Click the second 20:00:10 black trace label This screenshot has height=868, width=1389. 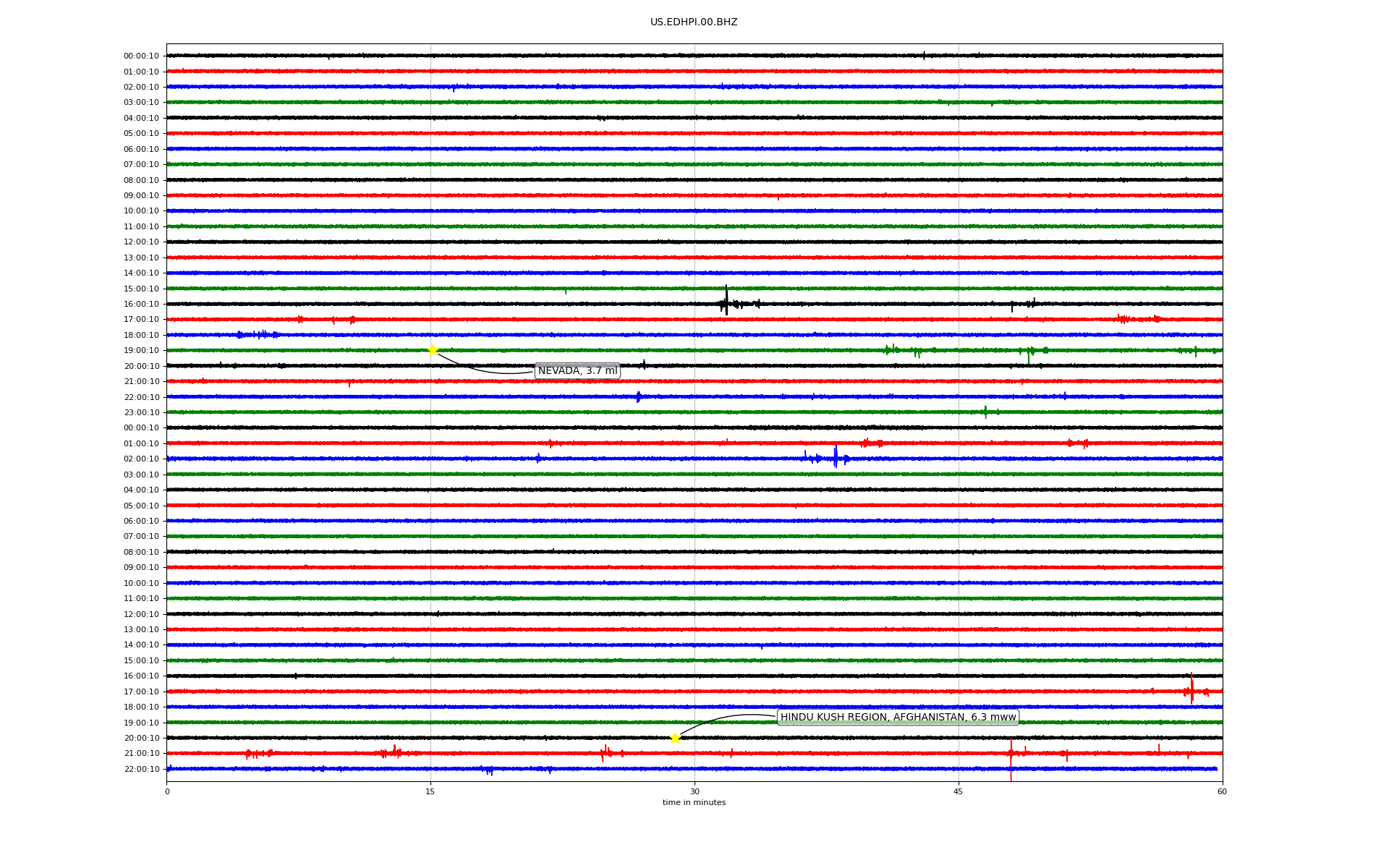pos(141,739)
